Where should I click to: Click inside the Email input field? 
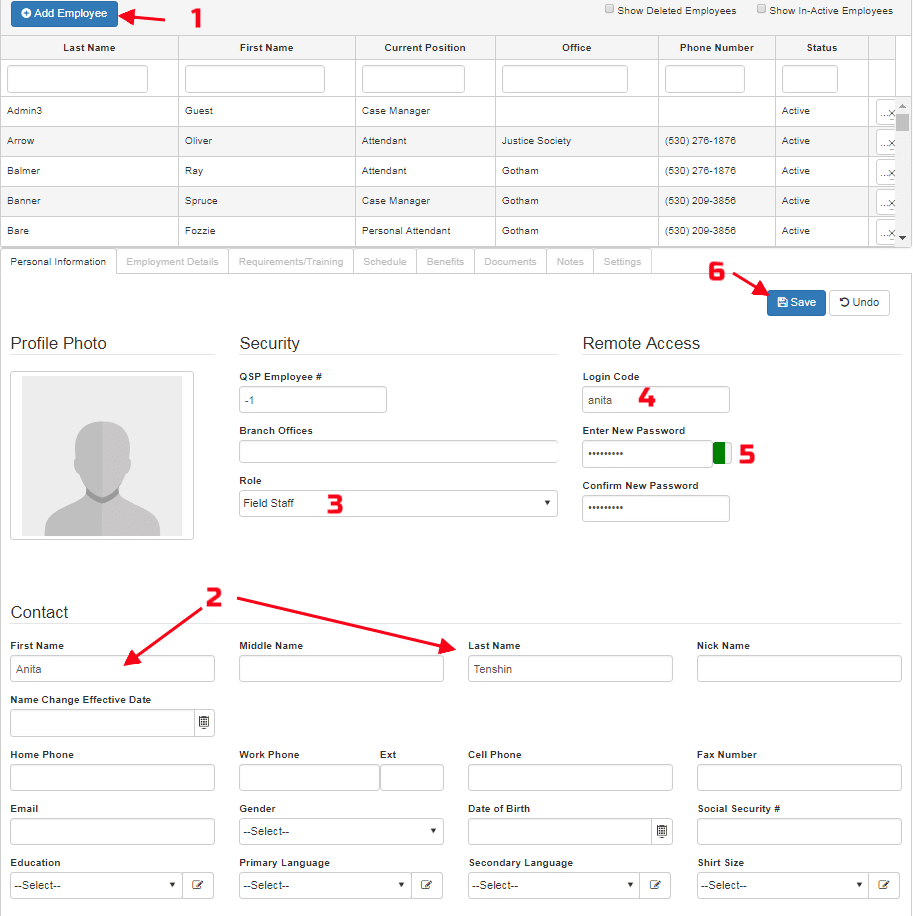112,830
